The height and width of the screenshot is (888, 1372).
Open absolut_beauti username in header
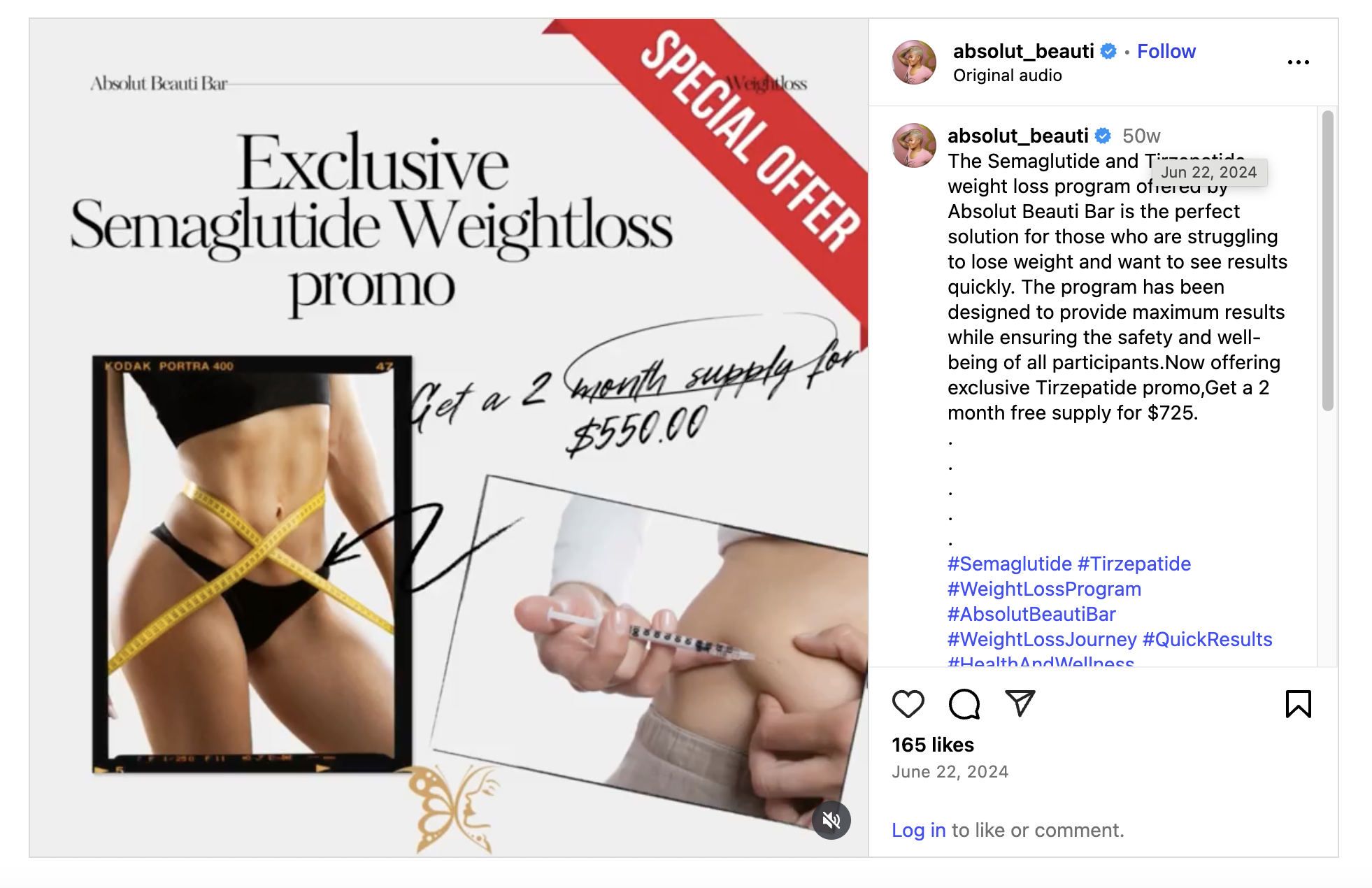coord(1023,51)
